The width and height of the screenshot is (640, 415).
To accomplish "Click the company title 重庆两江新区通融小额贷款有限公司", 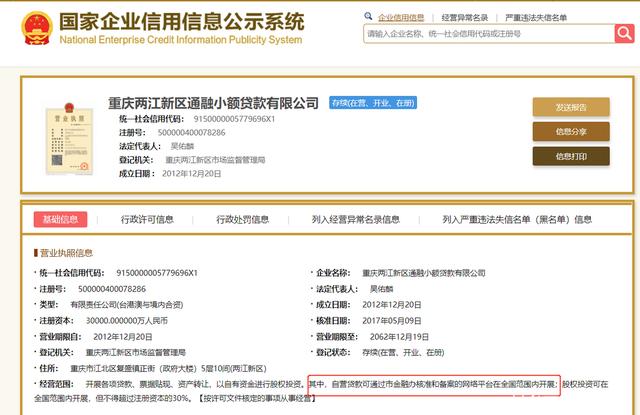I will tap(213, 103).
